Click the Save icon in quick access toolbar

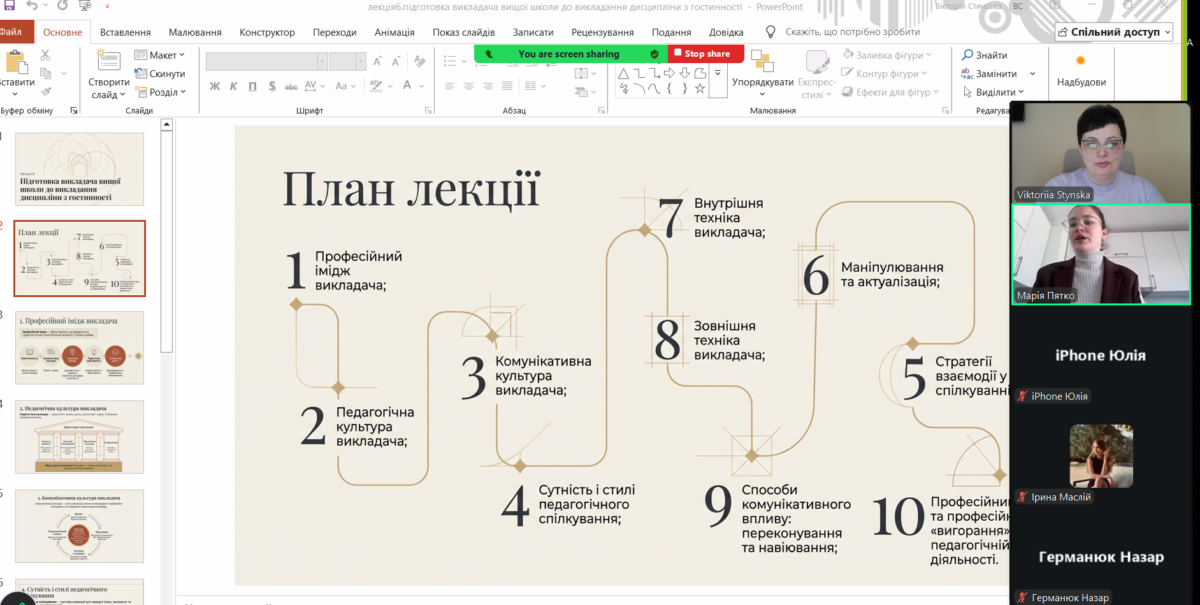coord(8,6)
